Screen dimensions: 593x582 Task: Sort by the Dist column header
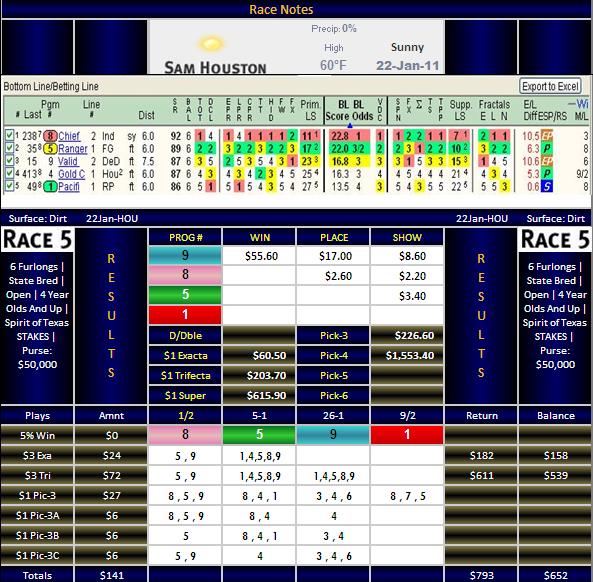146,115
